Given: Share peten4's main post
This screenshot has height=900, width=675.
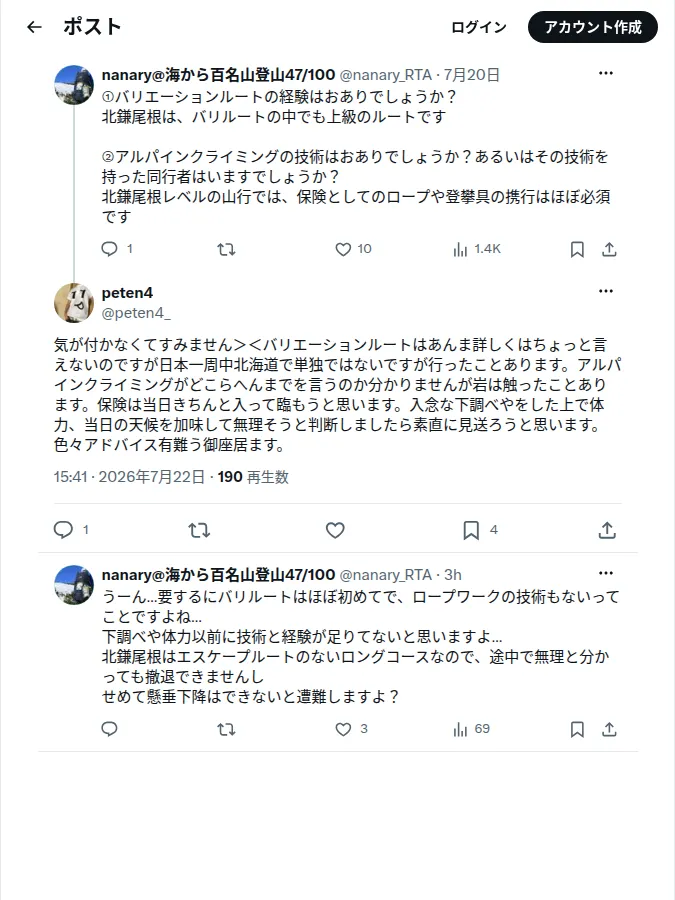Looking at the screenshot, I should click(x=607, y=530).
